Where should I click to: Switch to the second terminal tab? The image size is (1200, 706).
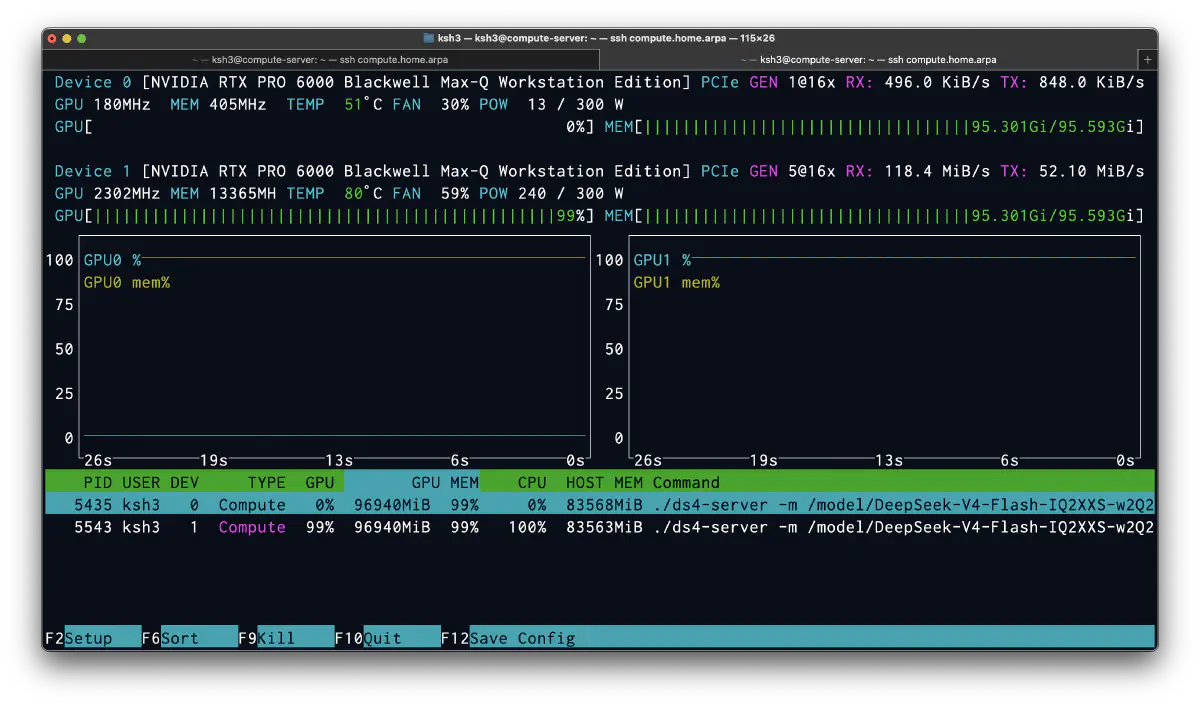pyautogui.click(x=868, y=60)
